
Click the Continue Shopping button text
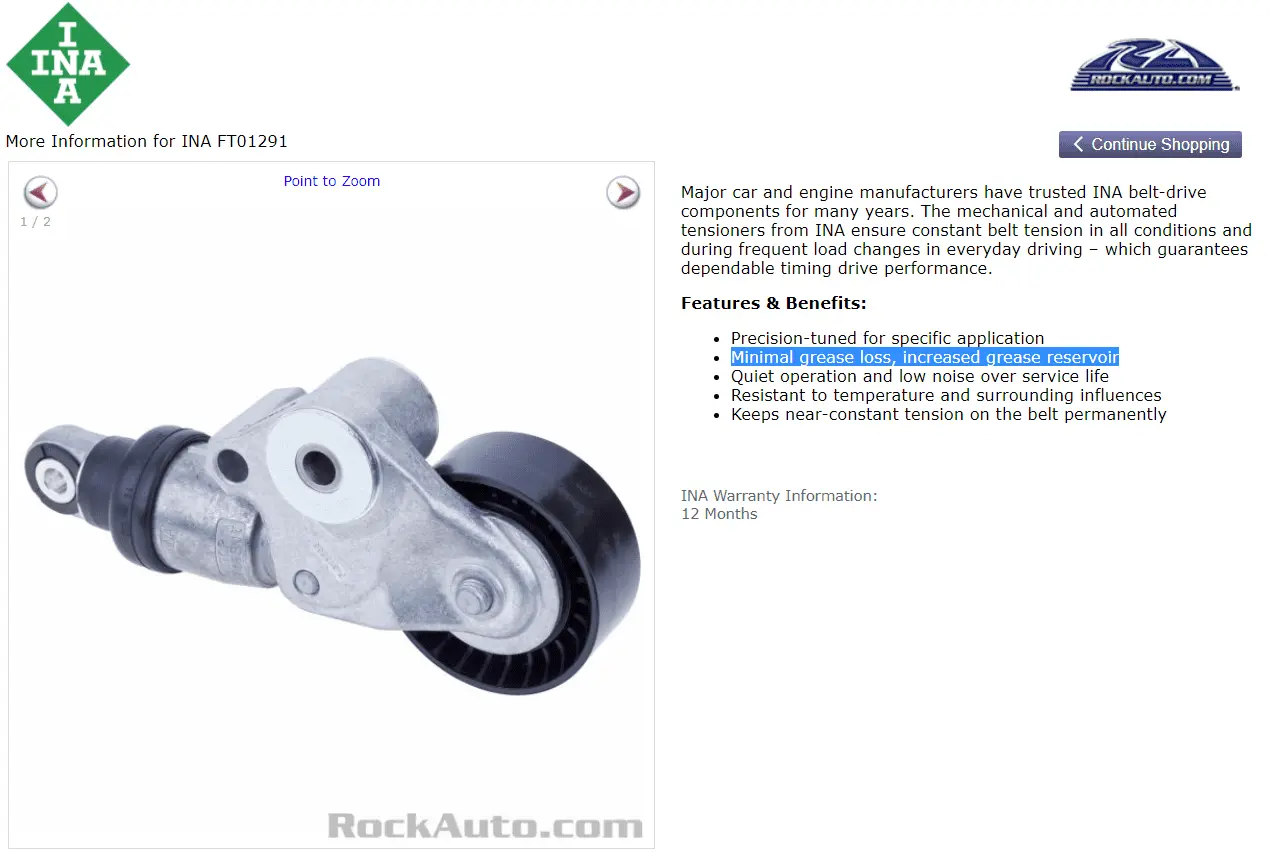1160,144
